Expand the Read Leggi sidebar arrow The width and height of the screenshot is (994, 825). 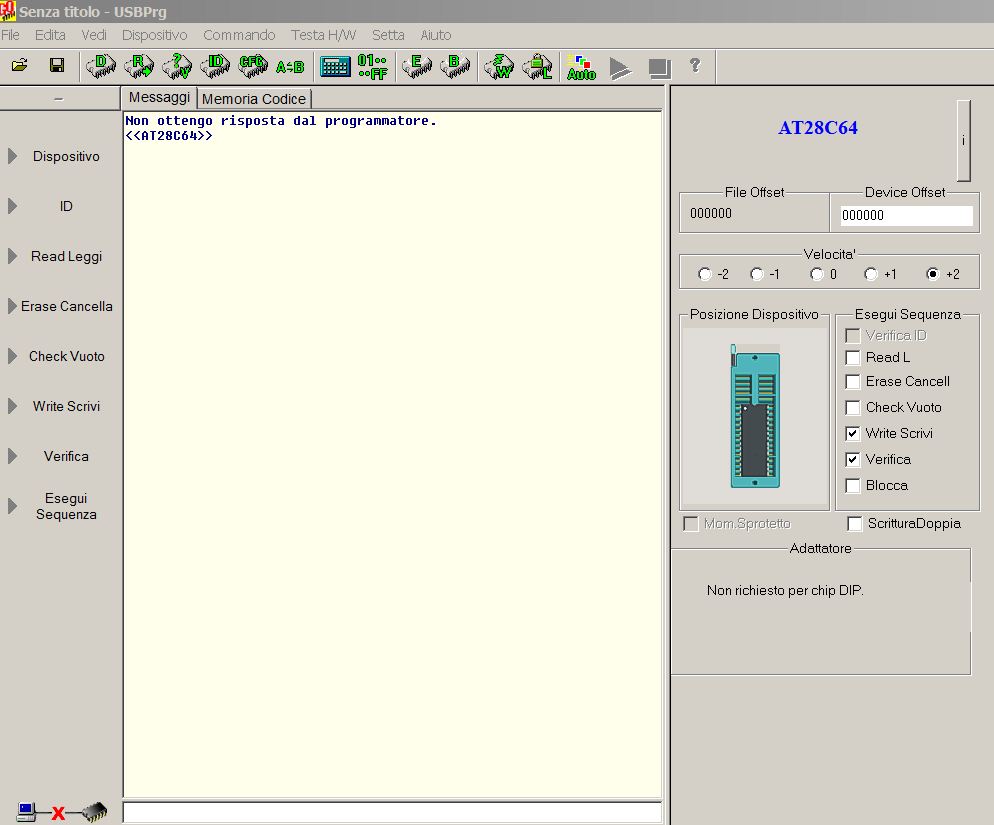click(12, 256)
